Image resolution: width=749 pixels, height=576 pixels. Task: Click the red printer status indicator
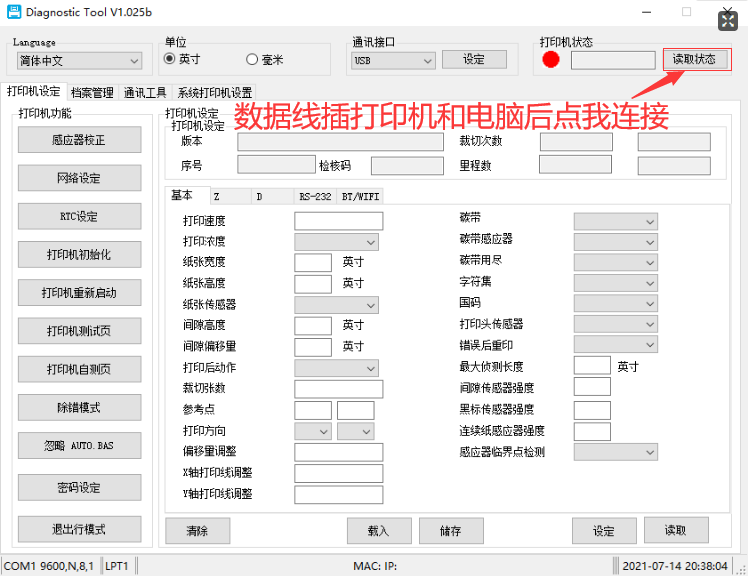(x=551, y=59)
